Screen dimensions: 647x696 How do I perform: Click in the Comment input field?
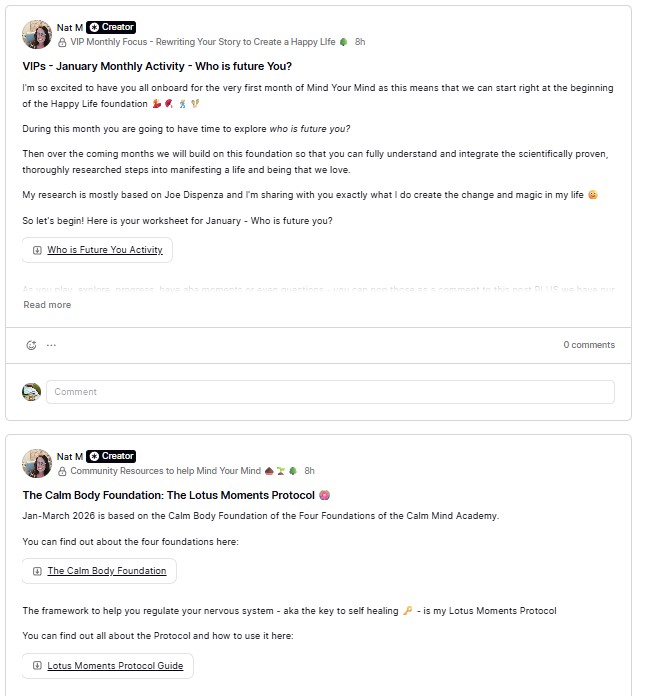pos(330,392)
